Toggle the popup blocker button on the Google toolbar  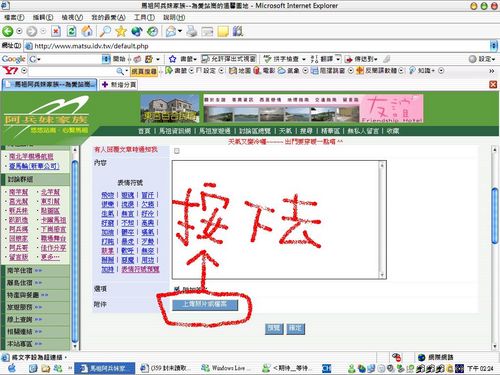pos(229,59)
